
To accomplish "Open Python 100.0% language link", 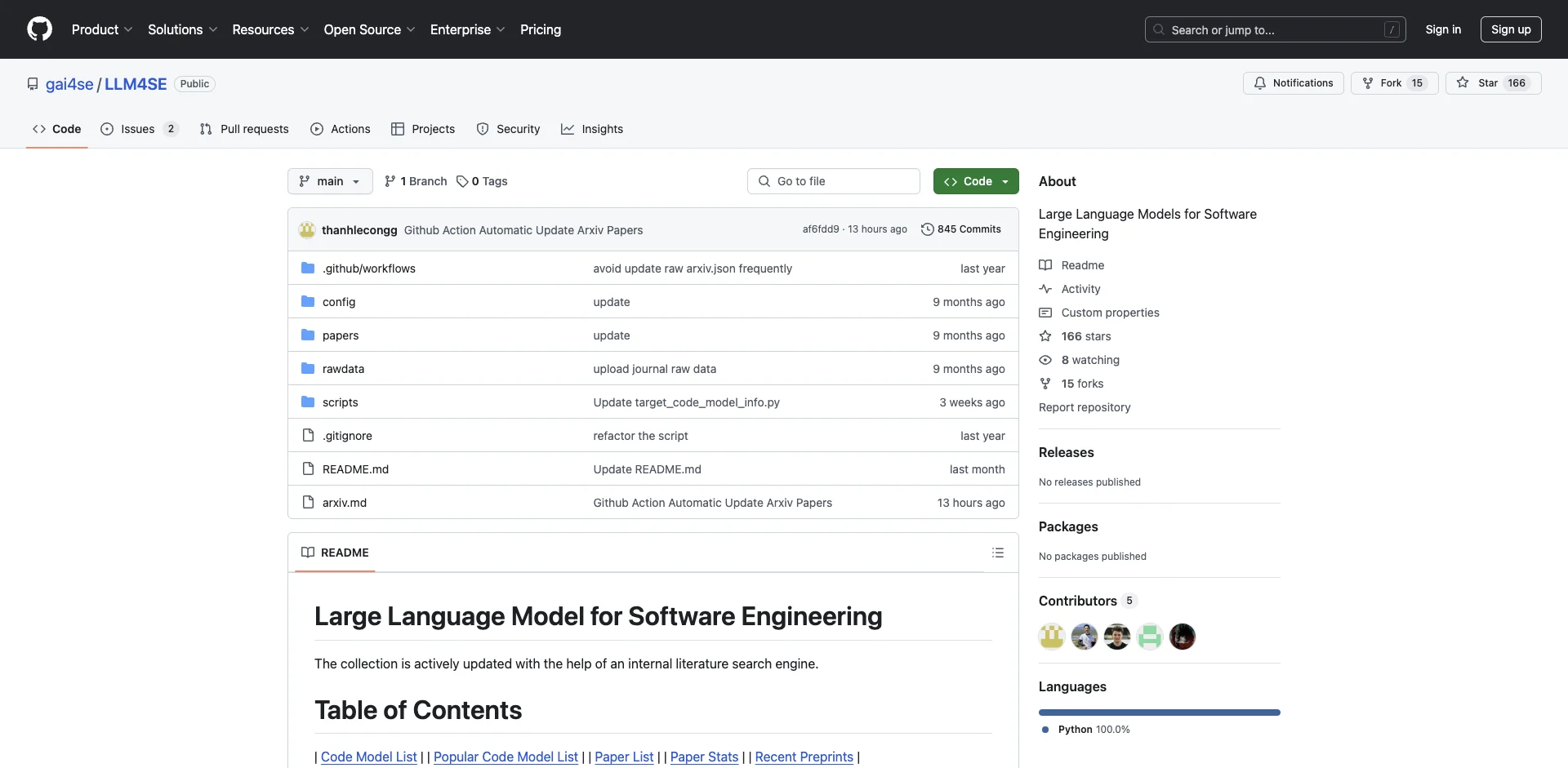I will point(1085,730).
